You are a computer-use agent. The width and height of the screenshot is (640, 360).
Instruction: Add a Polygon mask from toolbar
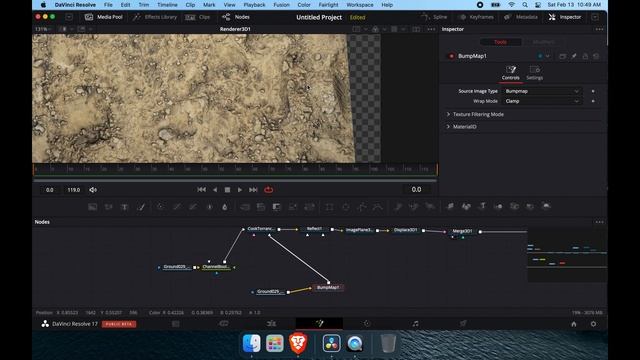[362, 207]
